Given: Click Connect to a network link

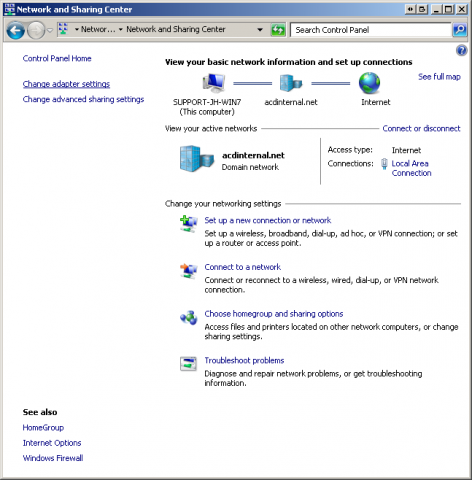Looking at the screenshot, I should [243, 267].
